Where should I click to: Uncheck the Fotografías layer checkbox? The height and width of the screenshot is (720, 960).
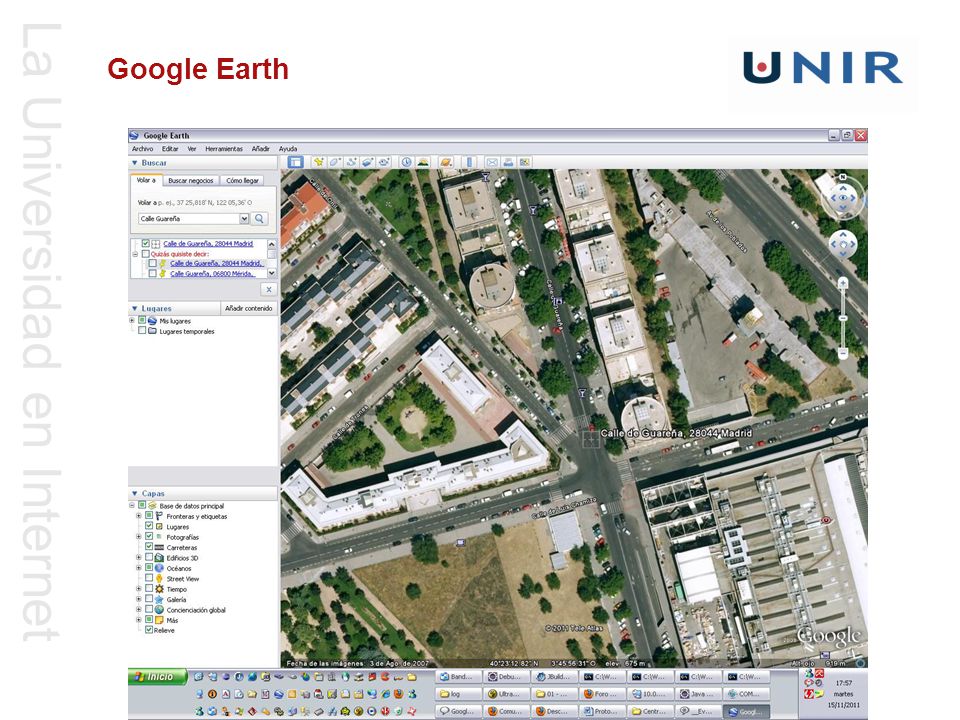pos(149,536)
